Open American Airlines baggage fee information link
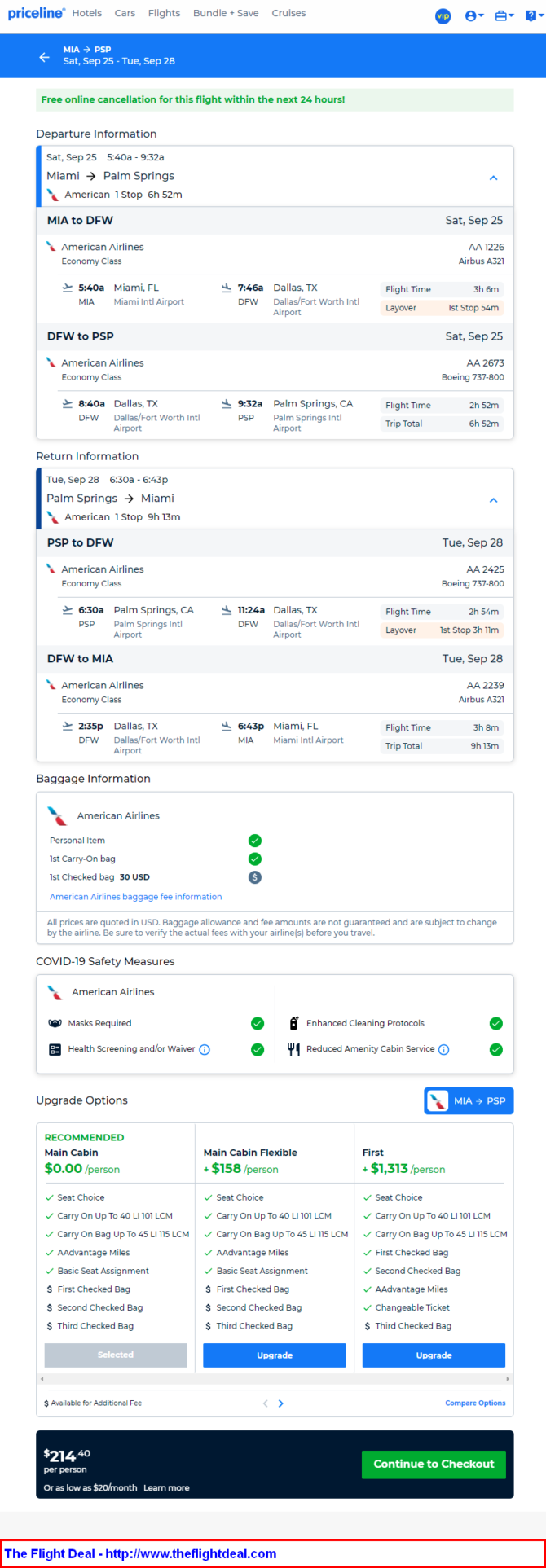 pyautogui.click(x=135, y=897)
